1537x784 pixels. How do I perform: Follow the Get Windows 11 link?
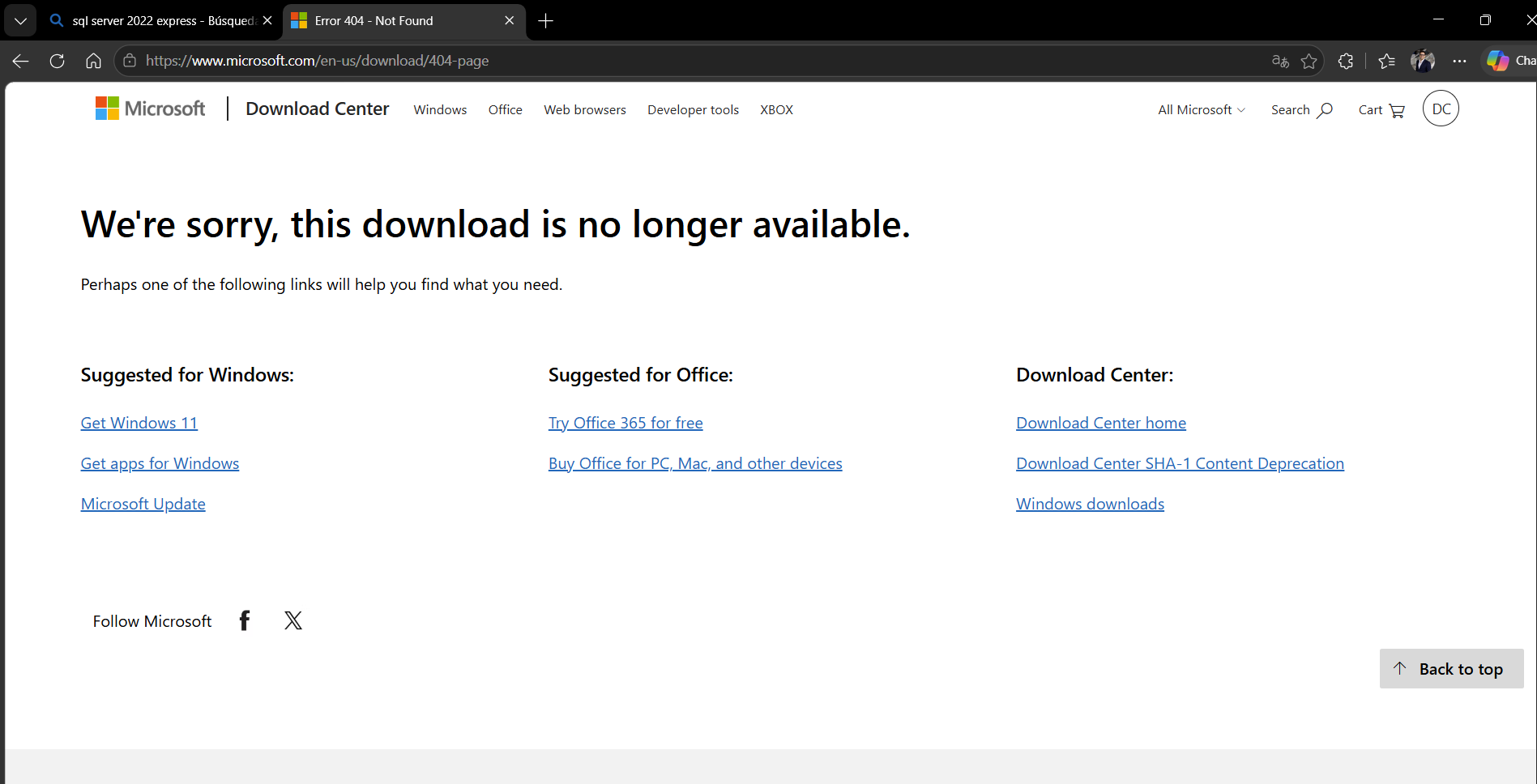pos(139,423)
